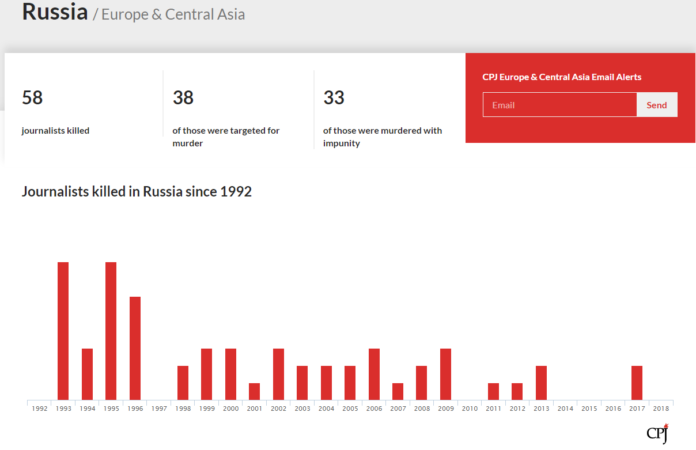The width and height of the screenshot is (696, 450).
Task: Select the 2001 bar in the chart
Action: [254, 391]
